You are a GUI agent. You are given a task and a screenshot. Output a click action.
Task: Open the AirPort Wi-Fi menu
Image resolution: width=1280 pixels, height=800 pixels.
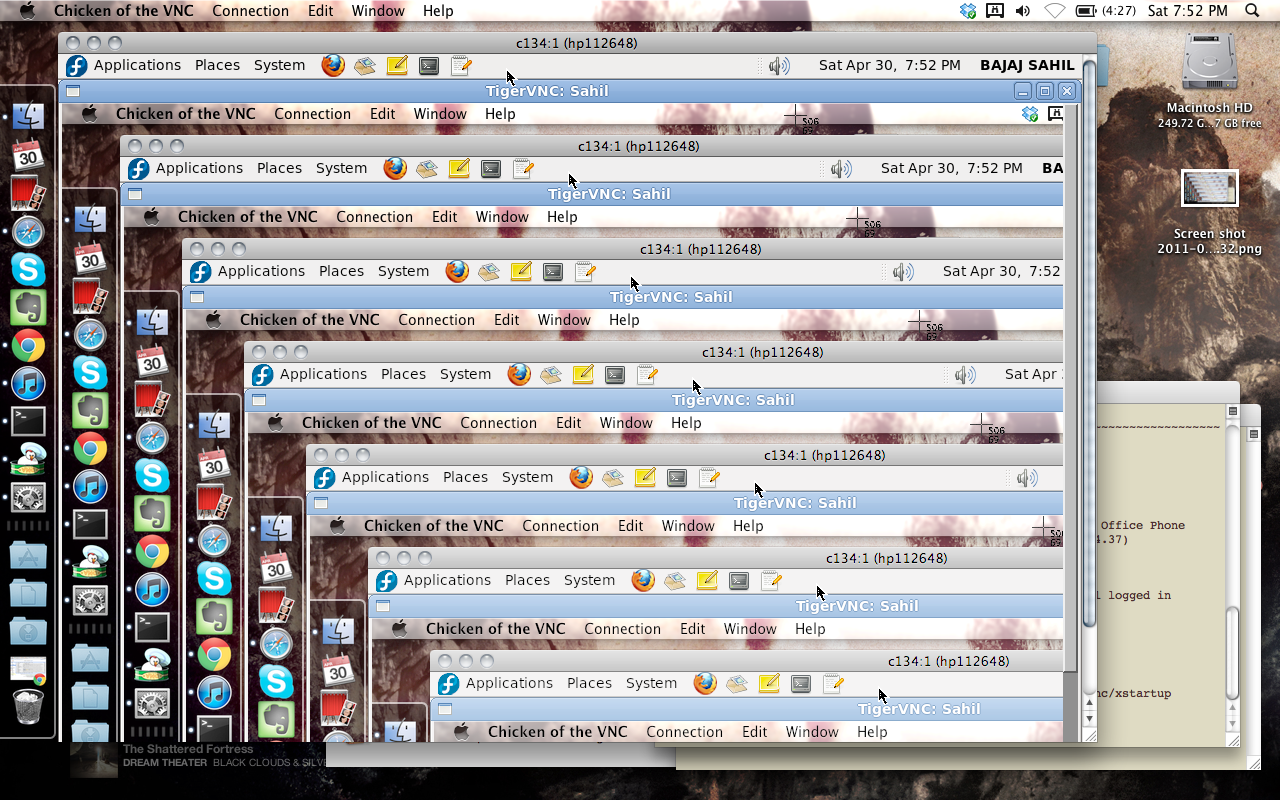[1054, 11]
